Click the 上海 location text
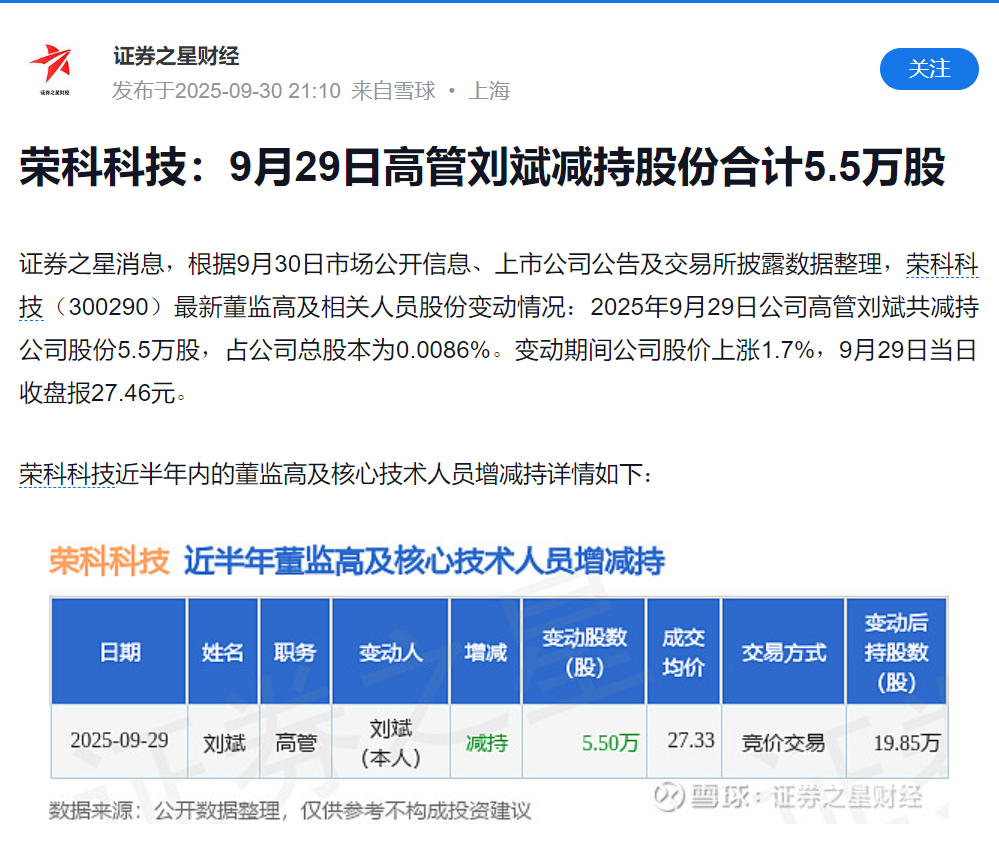 pyautogui.click(x=489, y=91)
